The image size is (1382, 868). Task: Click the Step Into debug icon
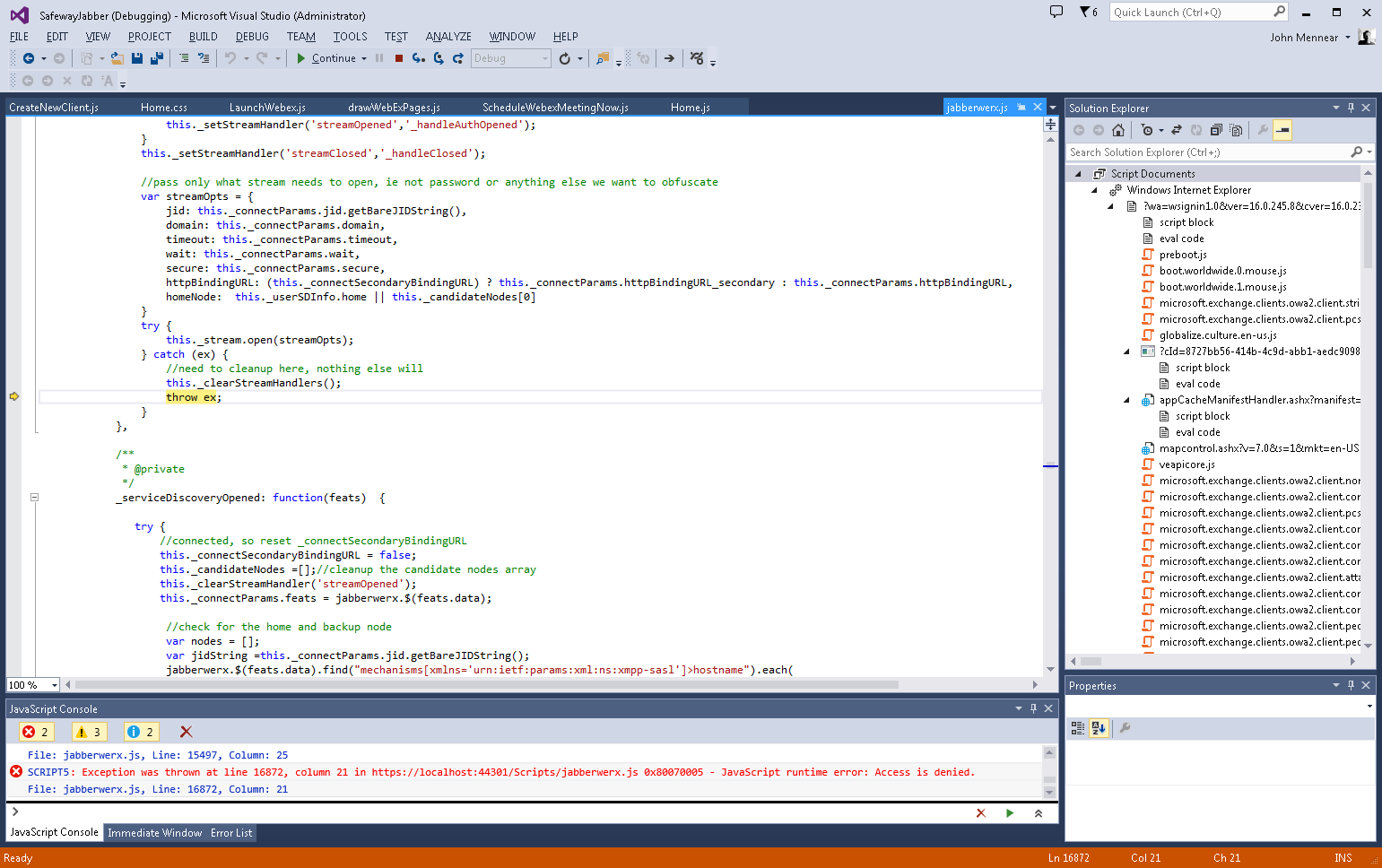(419, 58)
